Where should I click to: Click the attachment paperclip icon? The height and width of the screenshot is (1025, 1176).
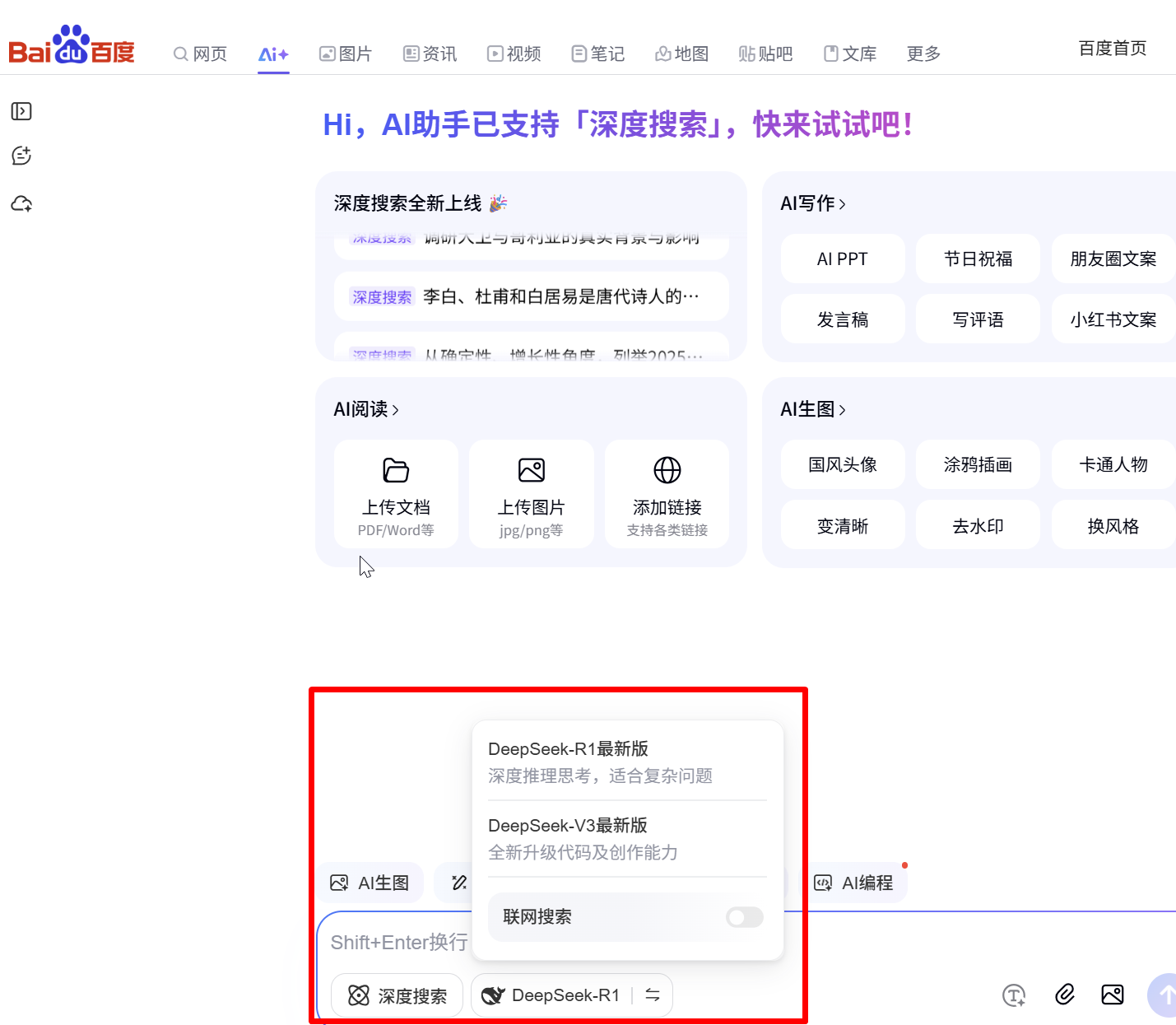click(1065, 995)
